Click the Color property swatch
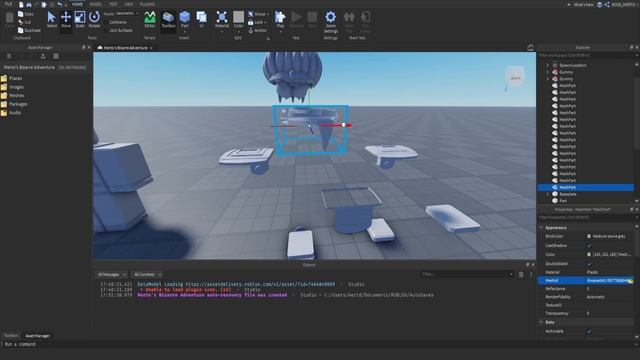Image resolution: width=640 pixels, height=360 pixels. tap(589, 254)
